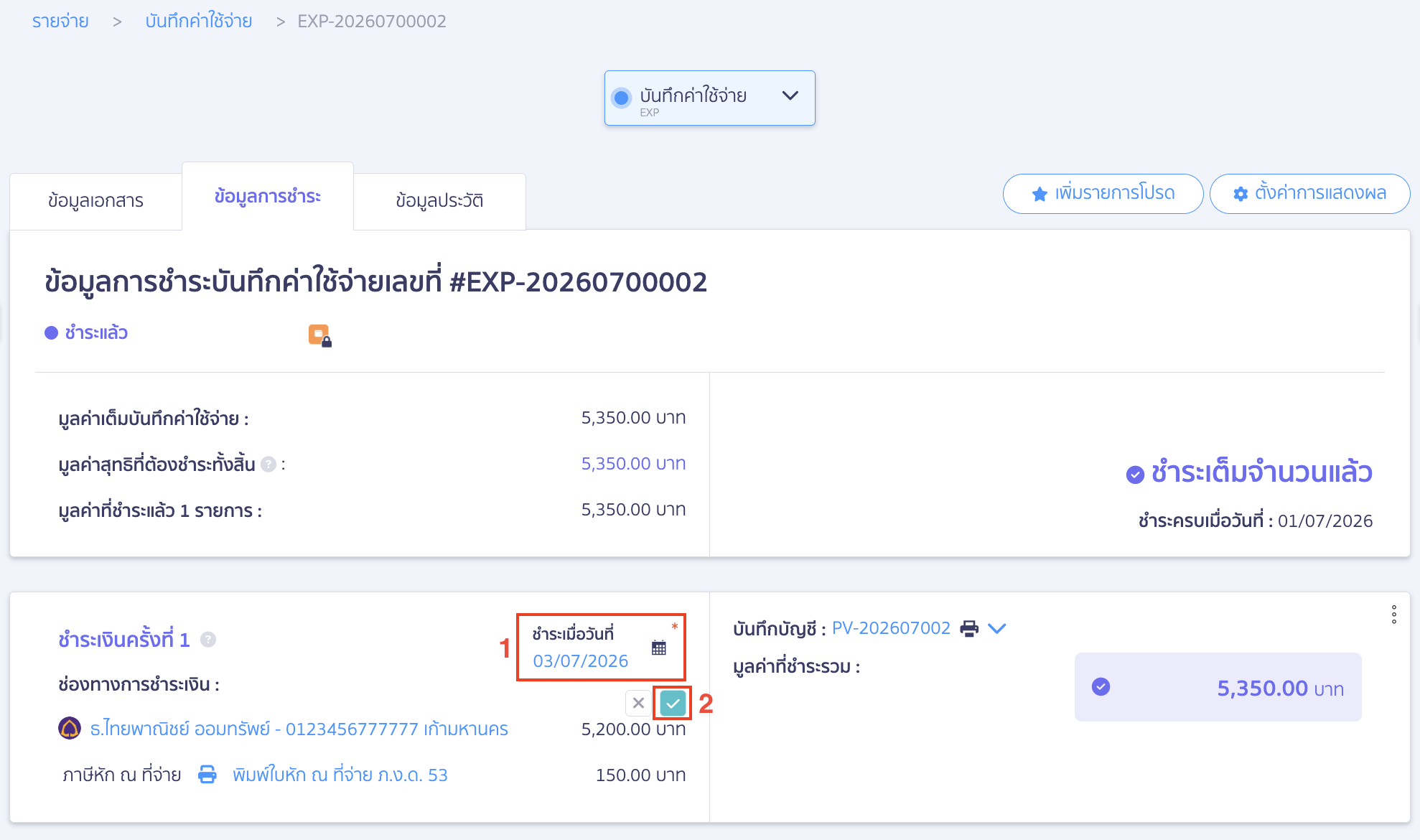
Task: Expand the chevron beside PV-202607002
Action: pyautogui.click(x=997, y=628)
